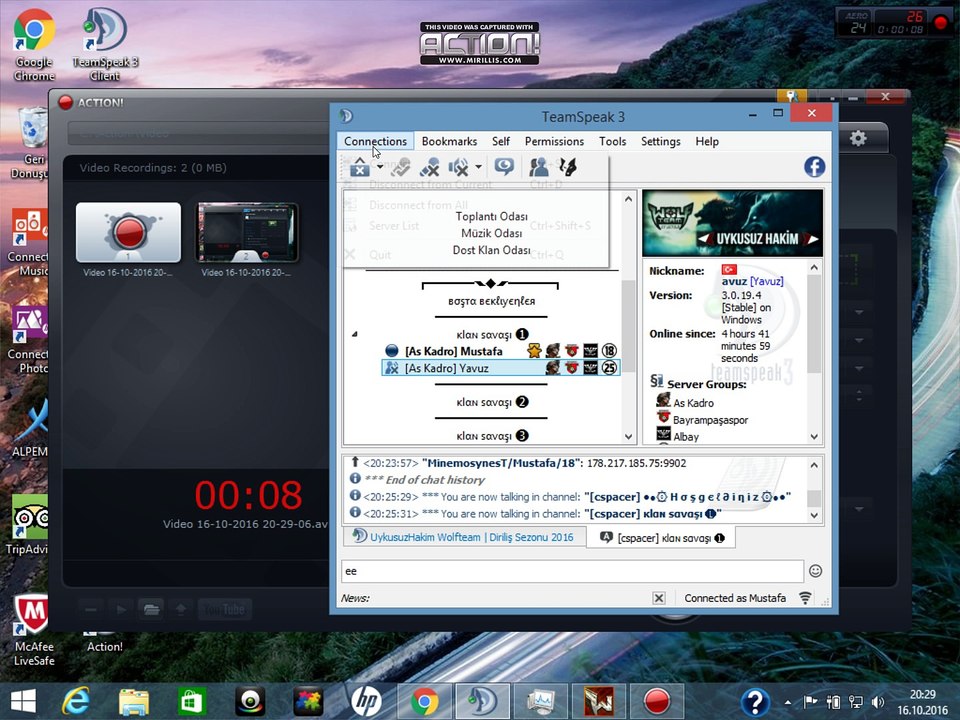
Task: Click the Action! play recording button
Action: coord(121,609)
